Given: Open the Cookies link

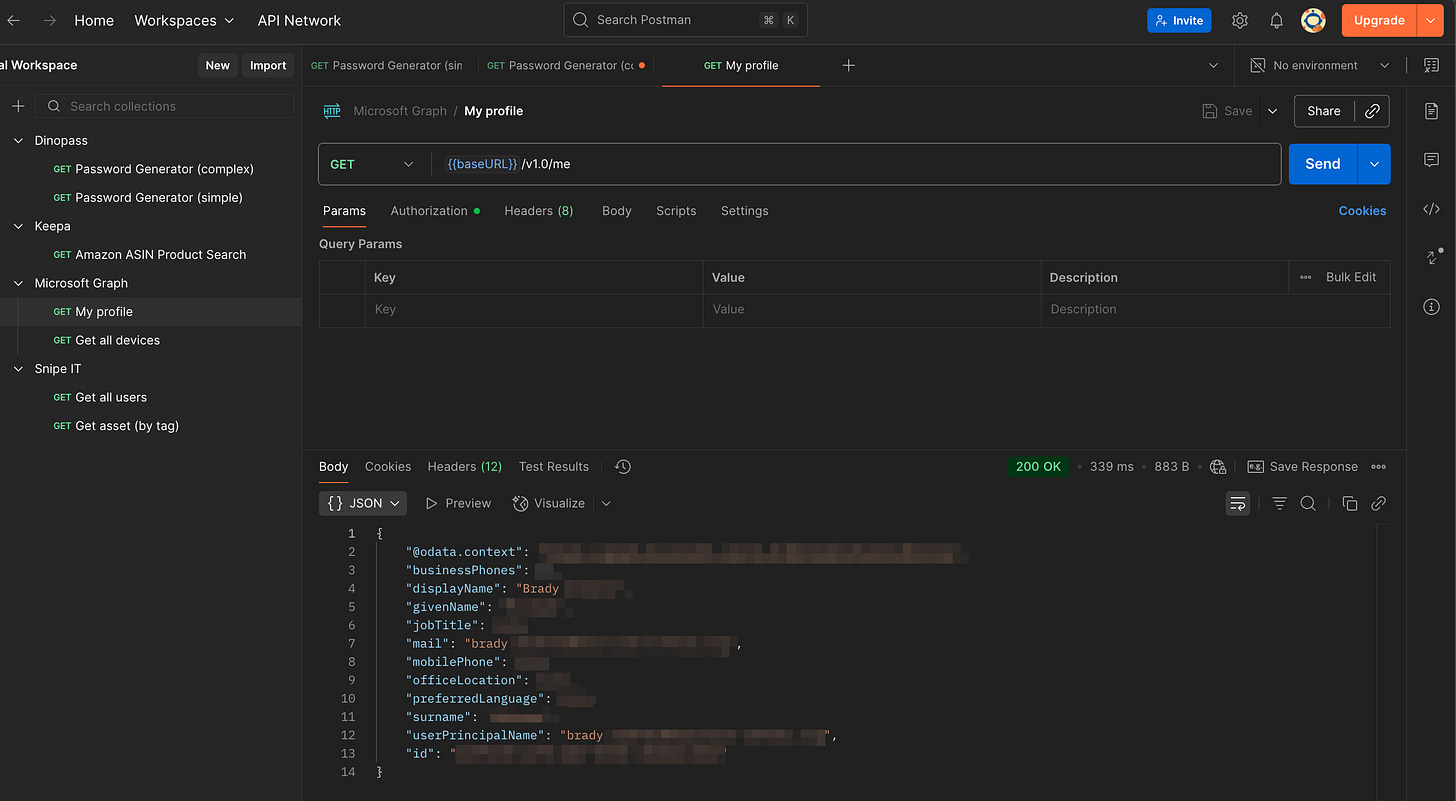Looking at the screenshot, I should (x=1362, y=211).
